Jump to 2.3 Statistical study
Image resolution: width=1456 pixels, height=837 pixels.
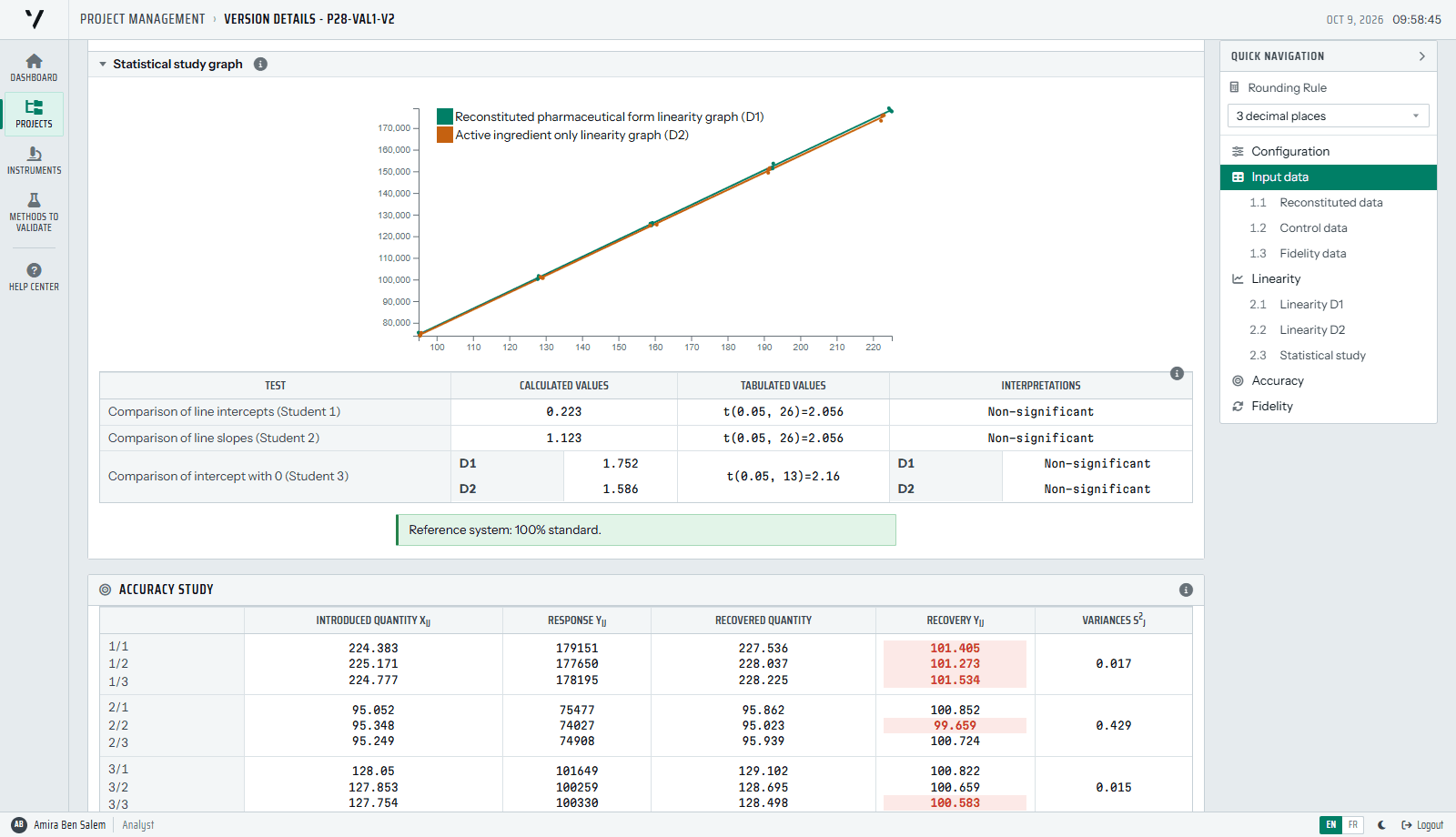[x=1328, y=355]
